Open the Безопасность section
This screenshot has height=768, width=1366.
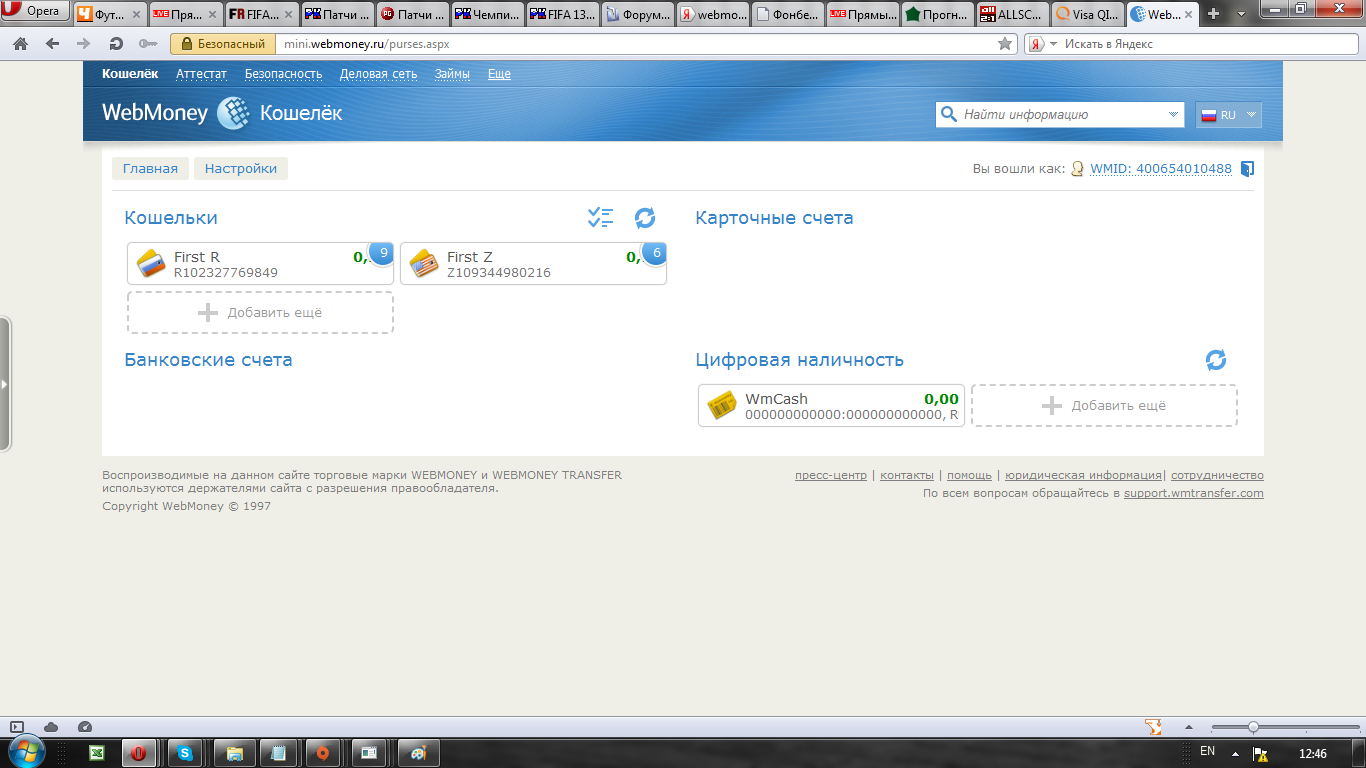284,74
